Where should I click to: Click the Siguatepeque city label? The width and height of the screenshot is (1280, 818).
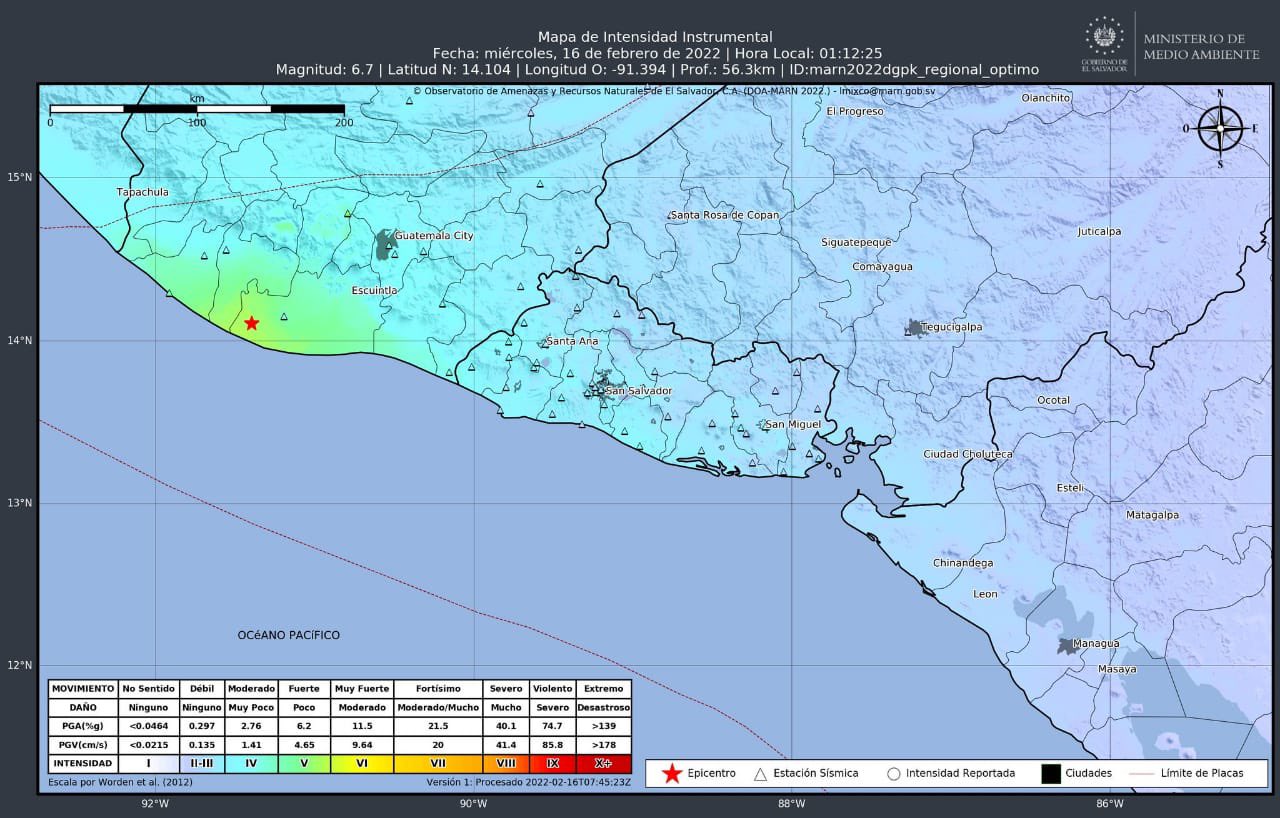[x=856, y=242]
